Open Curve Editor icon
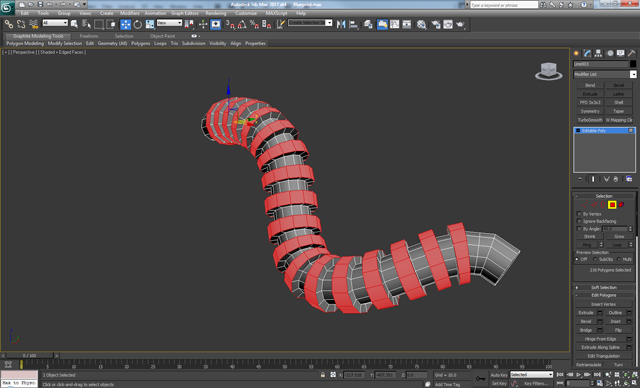 click(395, 24)
